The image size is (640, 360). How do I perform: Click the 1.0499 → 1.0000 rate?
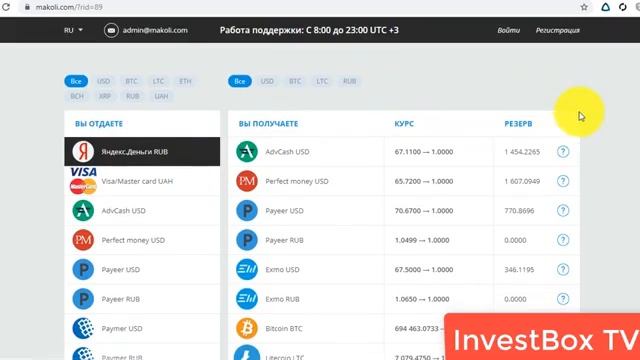click(422, 240)
